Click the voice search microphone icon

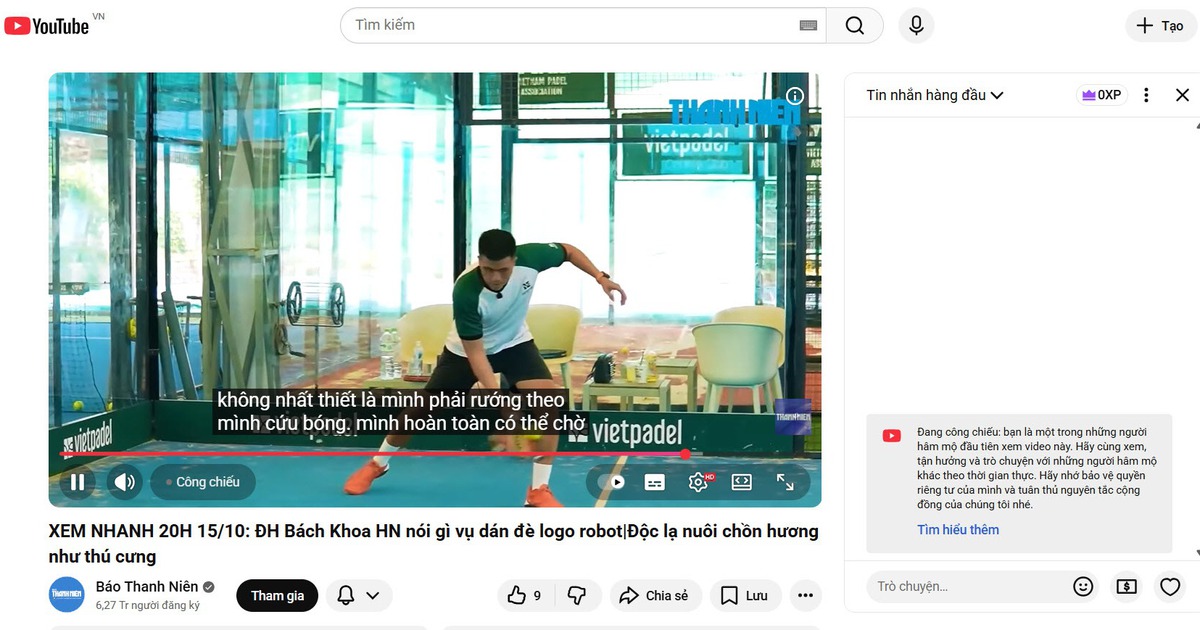tap(915, 26)
